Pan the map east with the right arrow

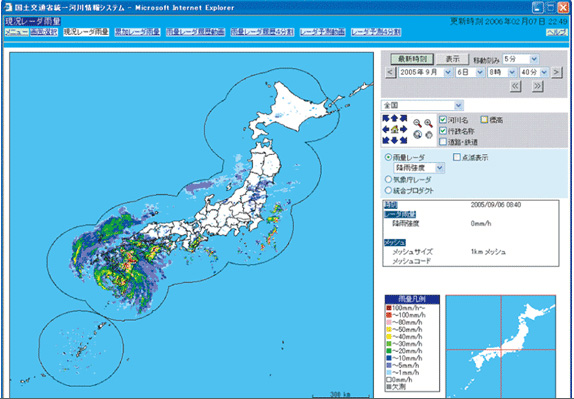pos(403,129)
